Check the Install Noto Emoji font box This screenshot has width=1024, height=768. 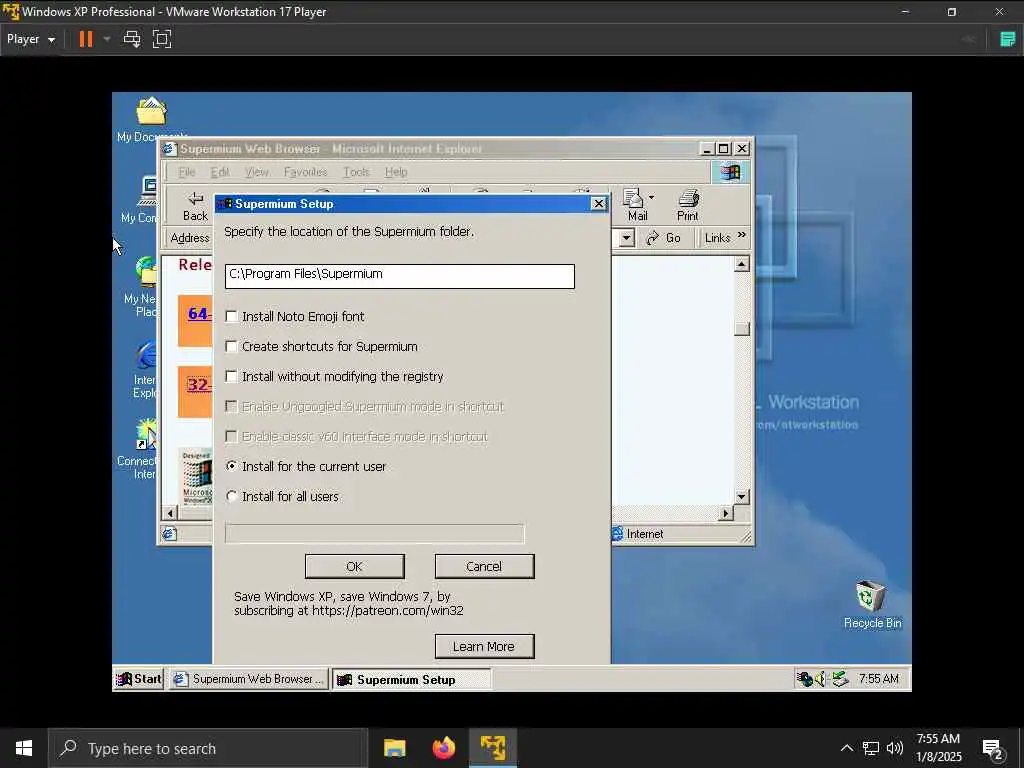[231, 317]
